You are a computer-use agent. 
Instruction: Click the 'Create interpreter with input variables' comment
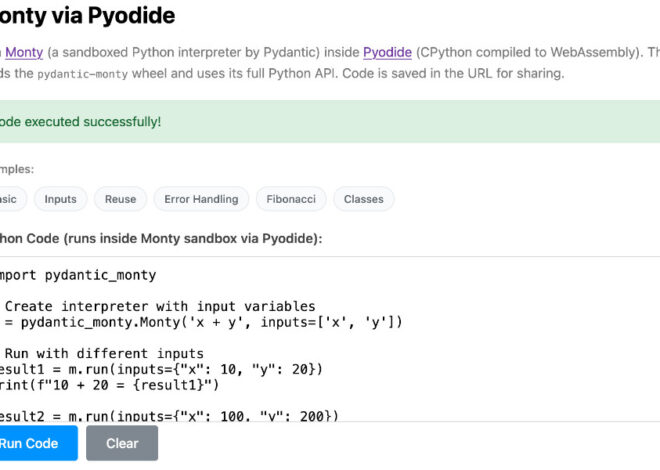tap(158, 306)
